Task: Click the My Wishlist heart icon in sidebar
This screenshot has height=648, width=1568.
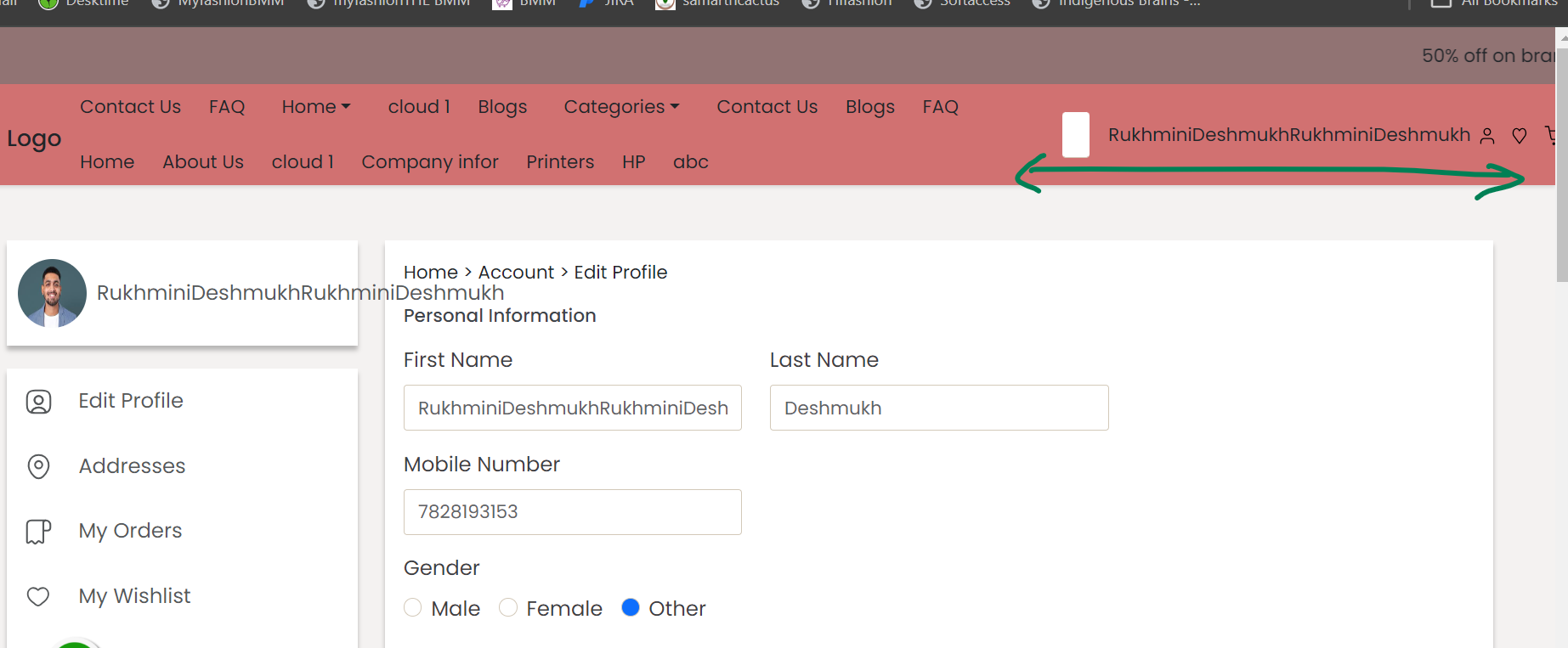Action: pyautogui.click(x=38, y=597)
